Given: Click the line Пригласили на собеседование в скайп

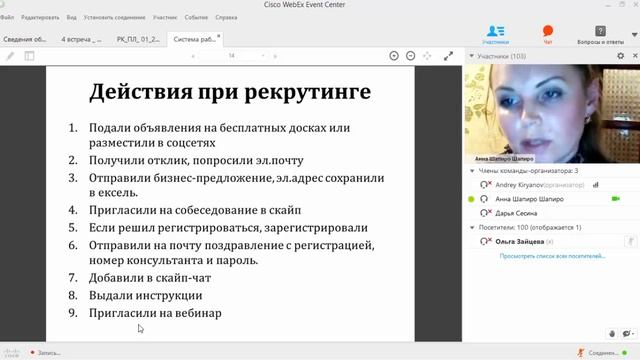Looking at the screenshot, I should (x=195, y=210).
